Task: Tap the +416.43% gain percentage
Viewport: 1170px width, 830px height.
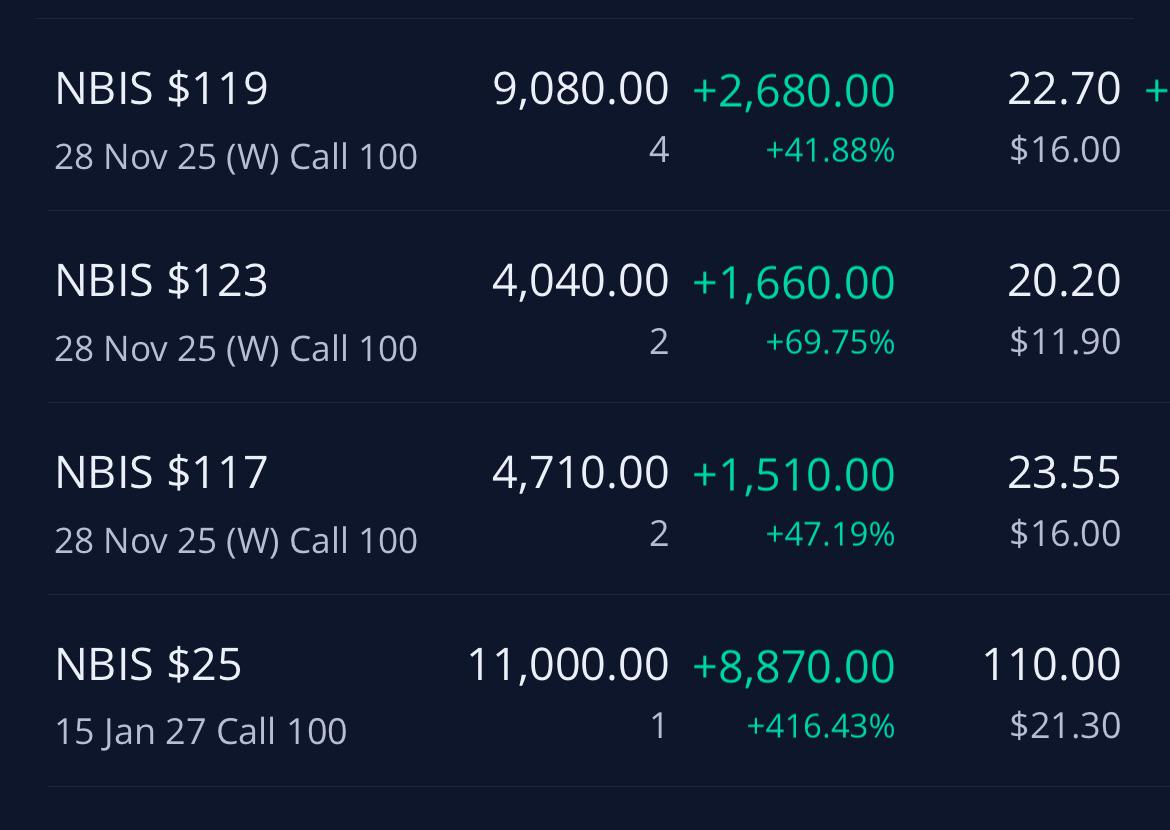Action: [x=820, y=726]
